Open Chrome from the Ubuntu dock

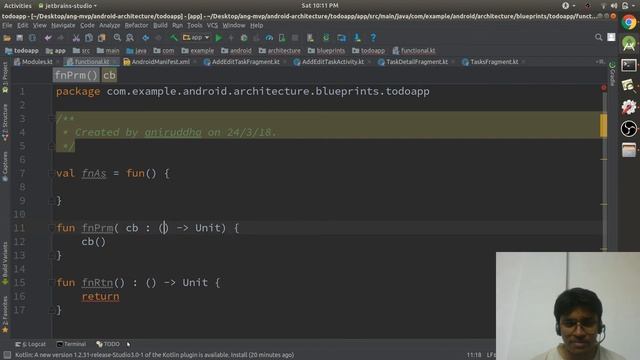[x=629, y=22]
